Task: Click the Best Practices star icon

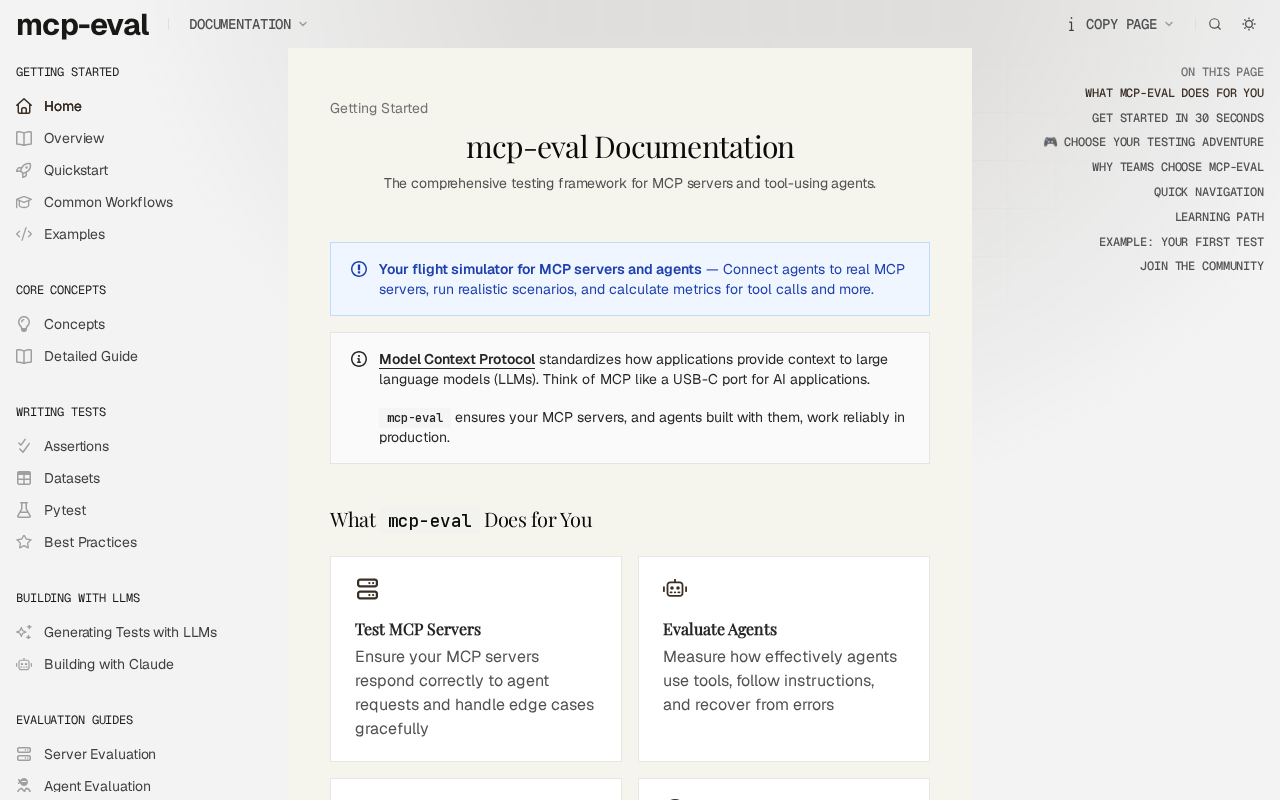Action: tap(24, 542)
